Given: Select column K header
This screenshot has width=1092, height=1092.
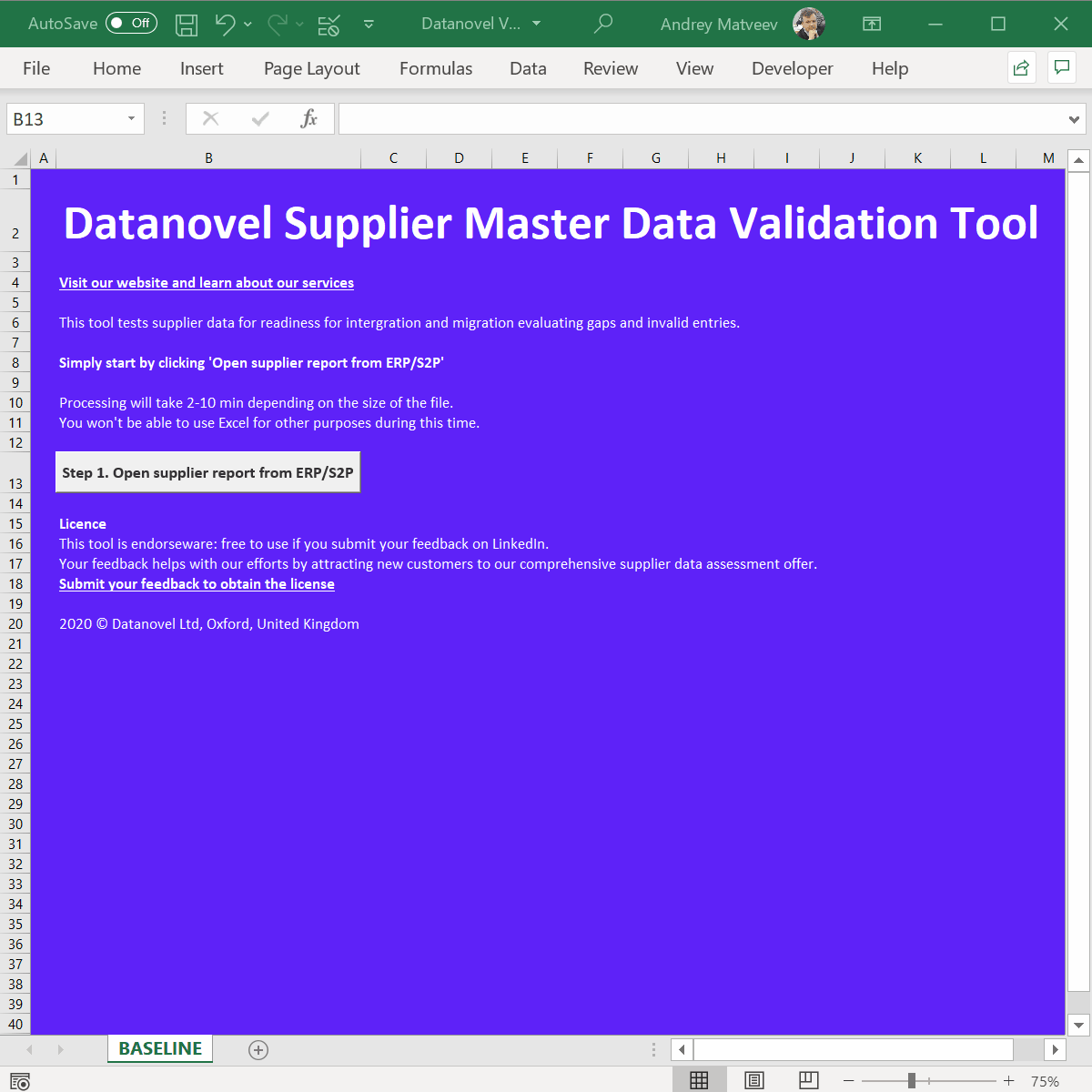Looking at the screenshot, I should pyautogui.click(x=917, y=158).
